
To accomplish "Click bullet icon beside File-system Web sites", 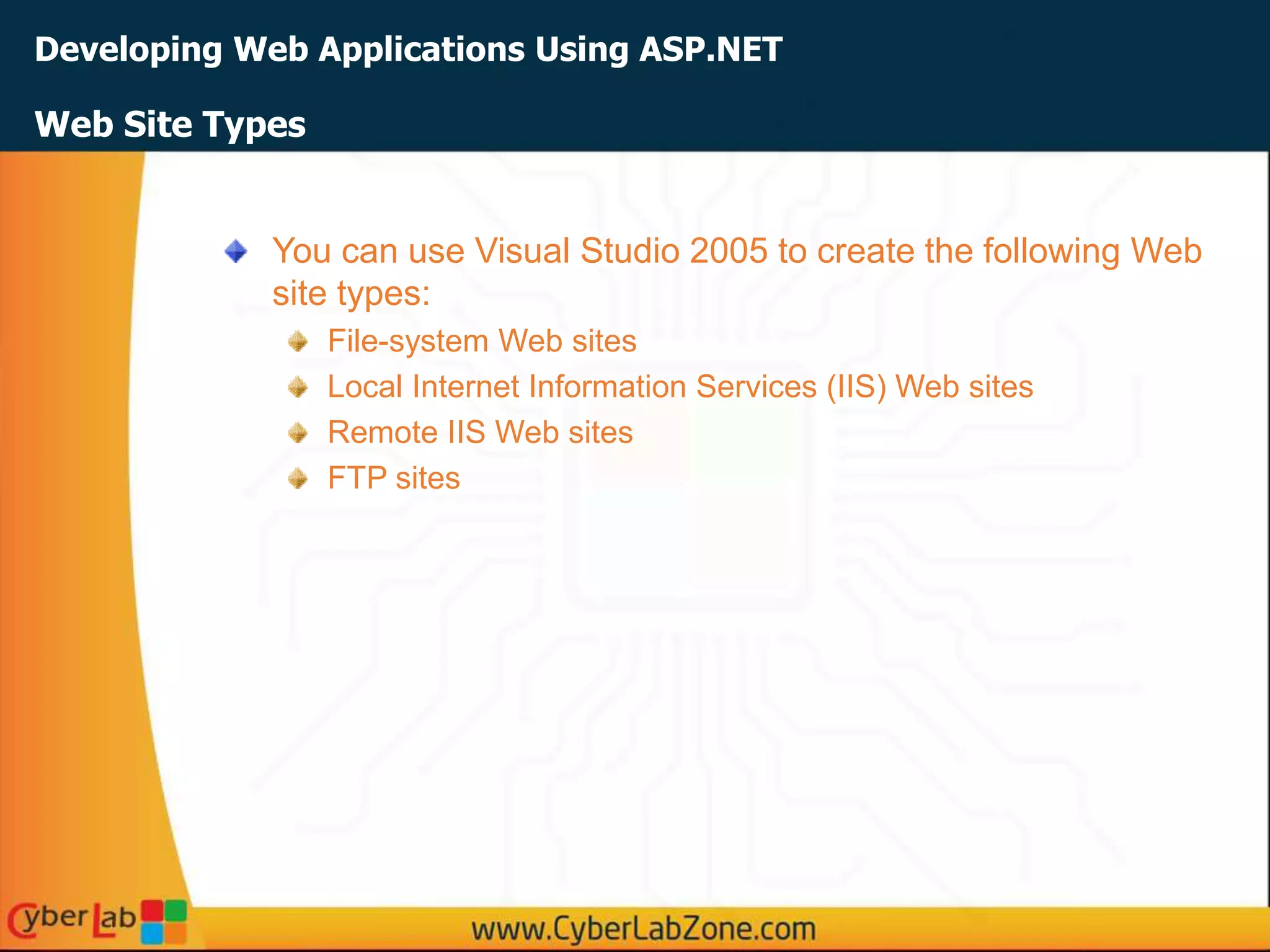I will (x=298, y=342).
